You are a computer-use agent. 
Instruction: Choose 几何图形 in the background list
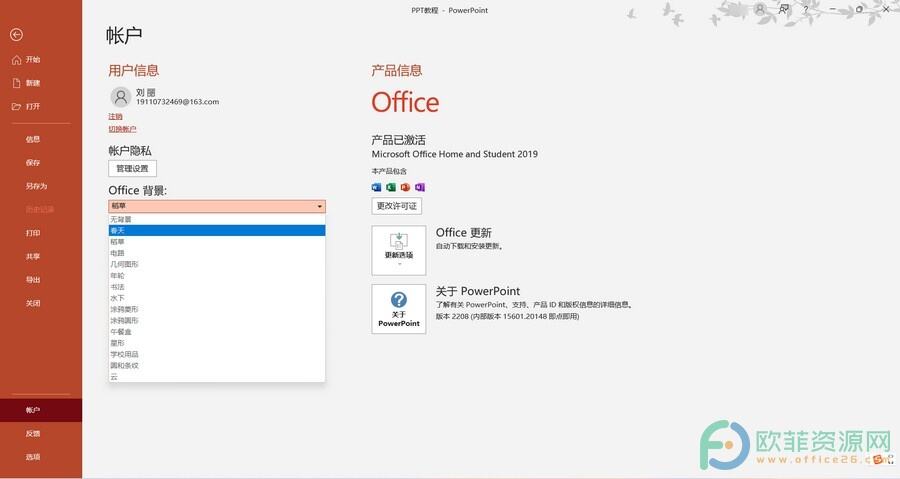tap(217, 264)
